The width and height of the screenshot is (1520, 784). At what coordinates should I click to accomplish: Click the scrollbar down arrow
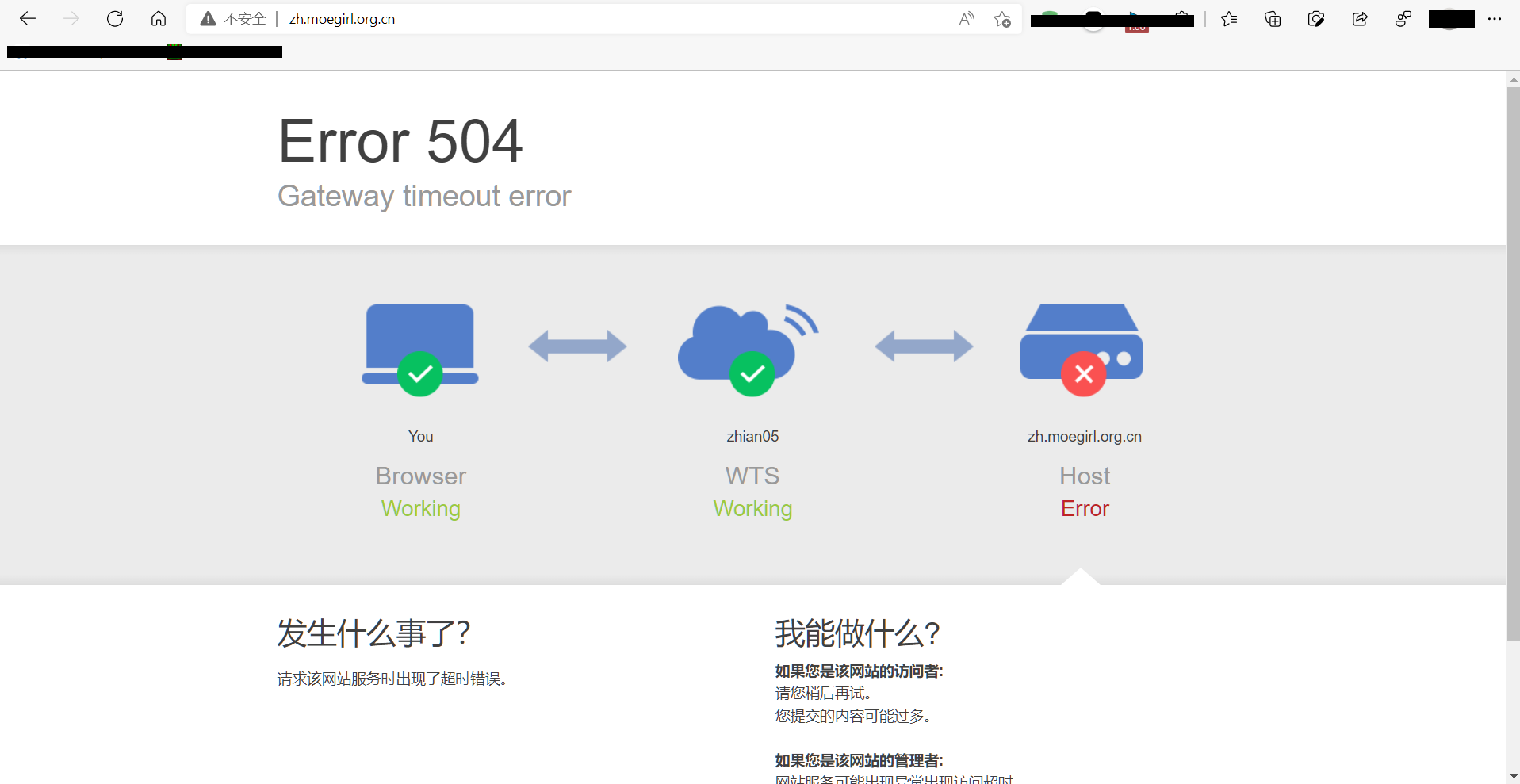pos(1513,777)
